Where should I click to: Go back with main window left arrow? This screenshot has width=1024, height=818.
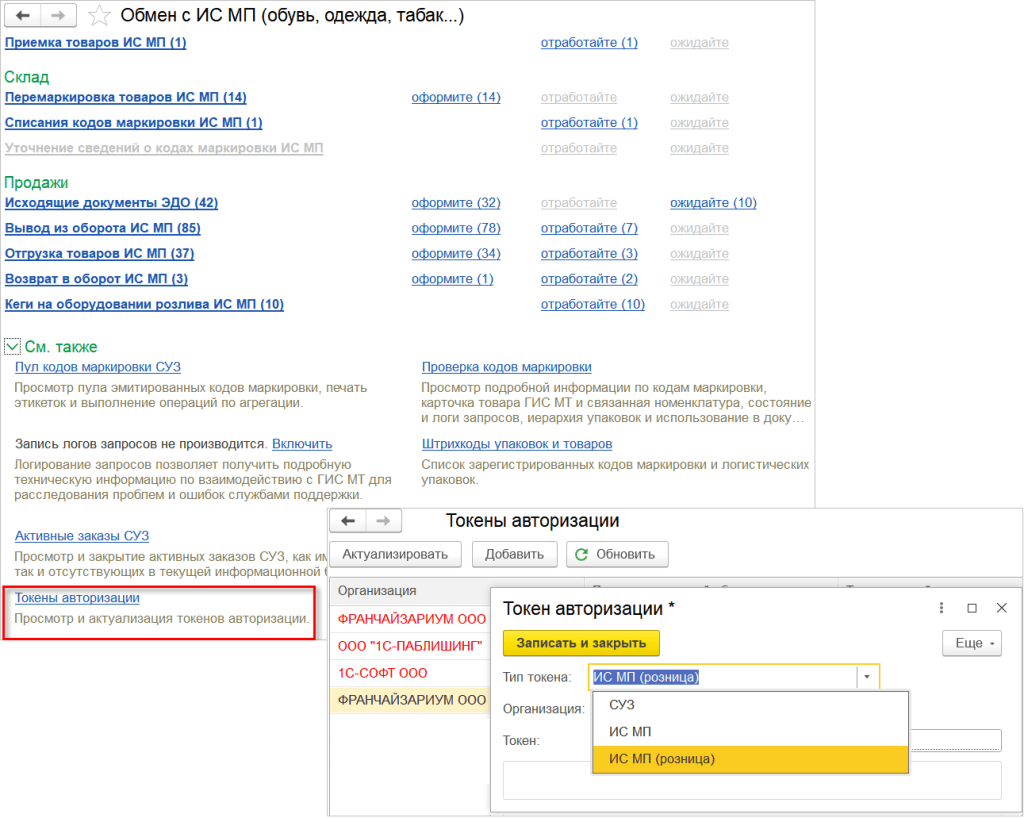pos(23,15)
